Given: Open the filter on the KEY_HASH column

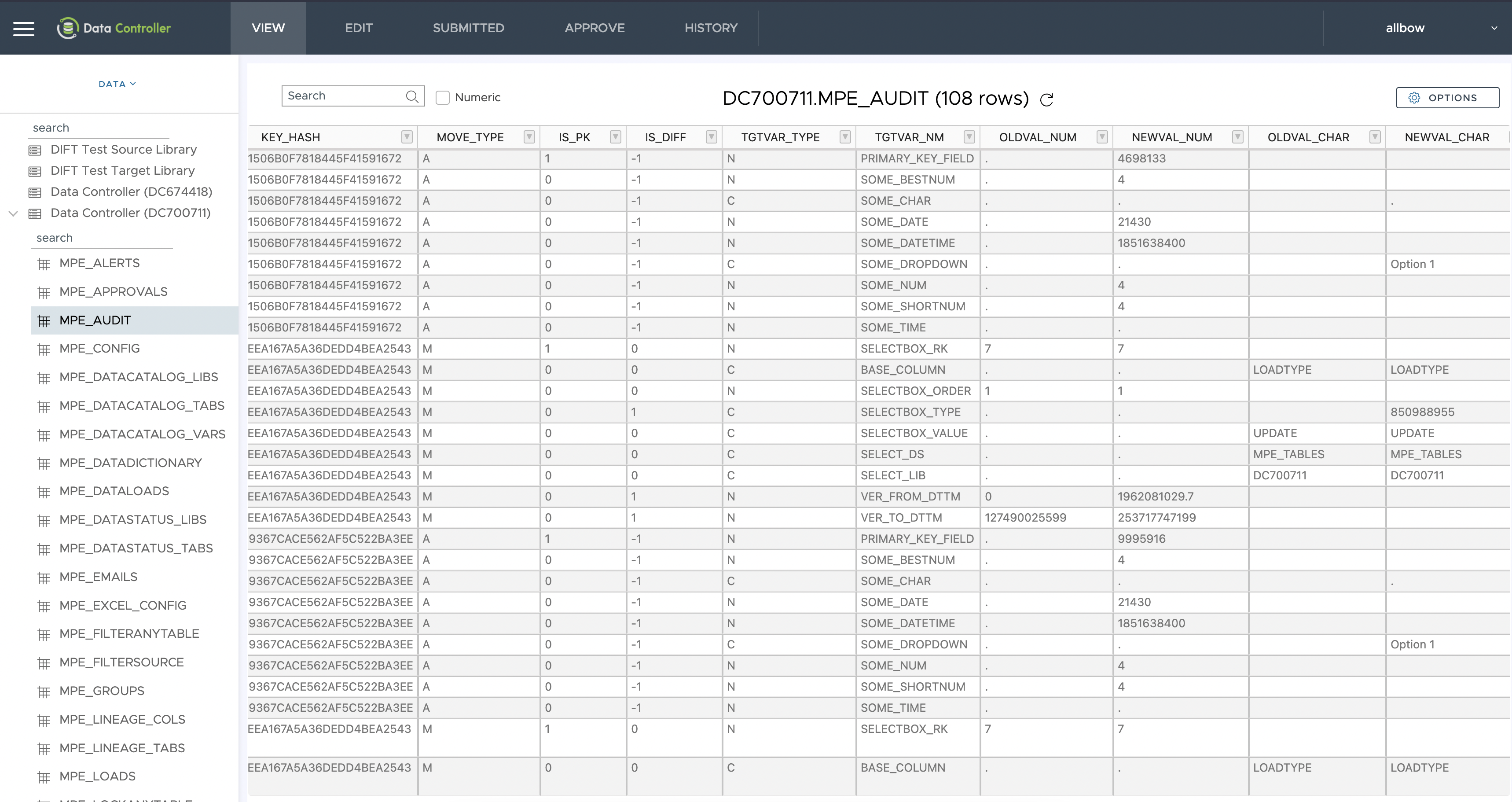Looking at the screenshot, I should (x=406, y=137).
